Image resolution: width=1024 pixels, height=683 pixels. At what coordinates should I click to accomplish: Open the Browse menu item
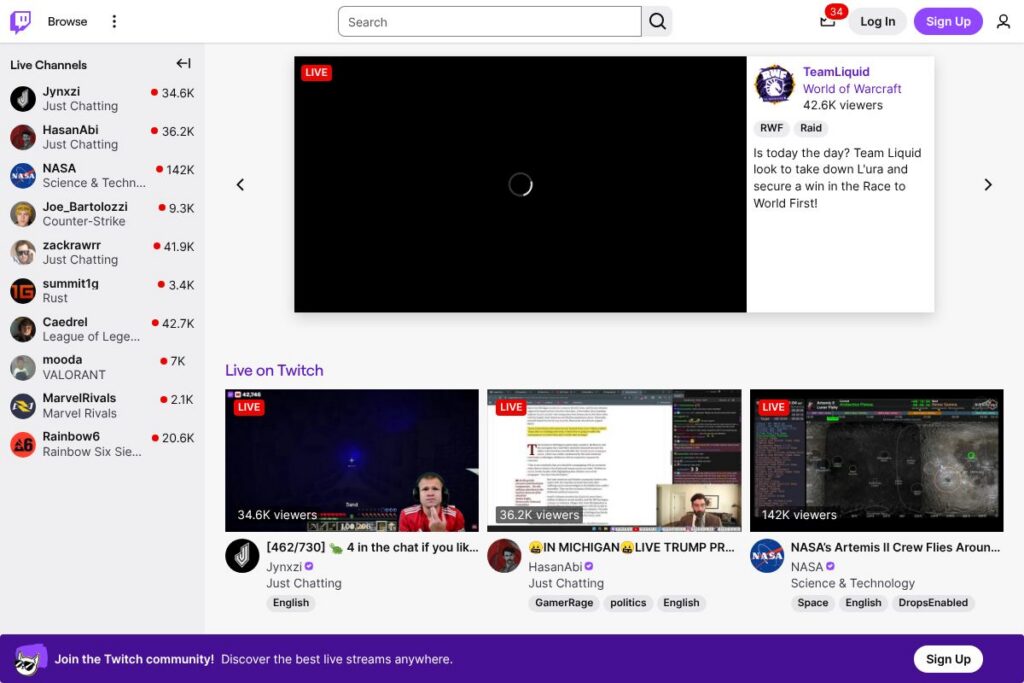(67, 22)
